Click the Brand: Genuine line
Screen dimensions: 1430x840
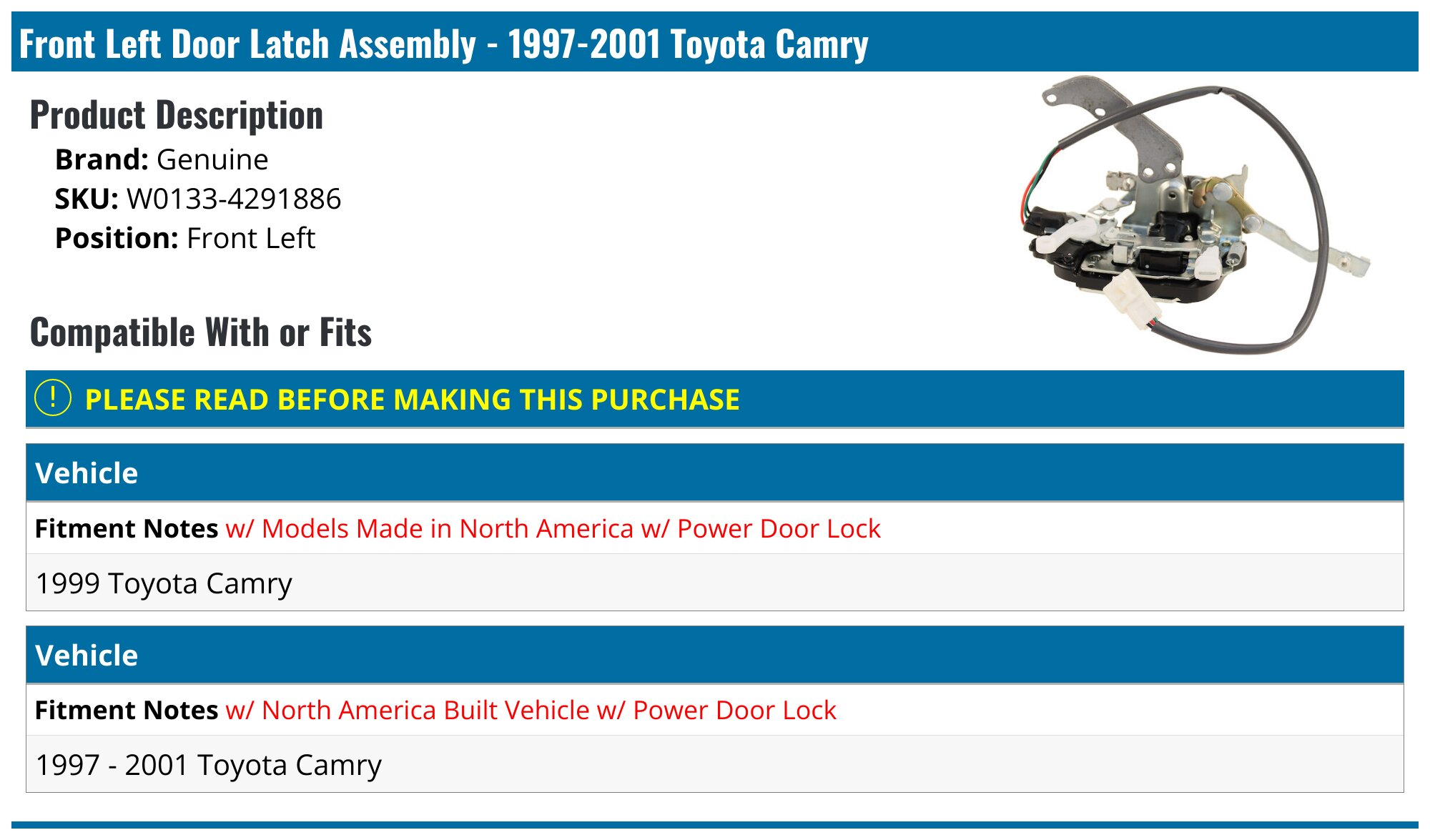pyautogui.click(x=162, y=159)
